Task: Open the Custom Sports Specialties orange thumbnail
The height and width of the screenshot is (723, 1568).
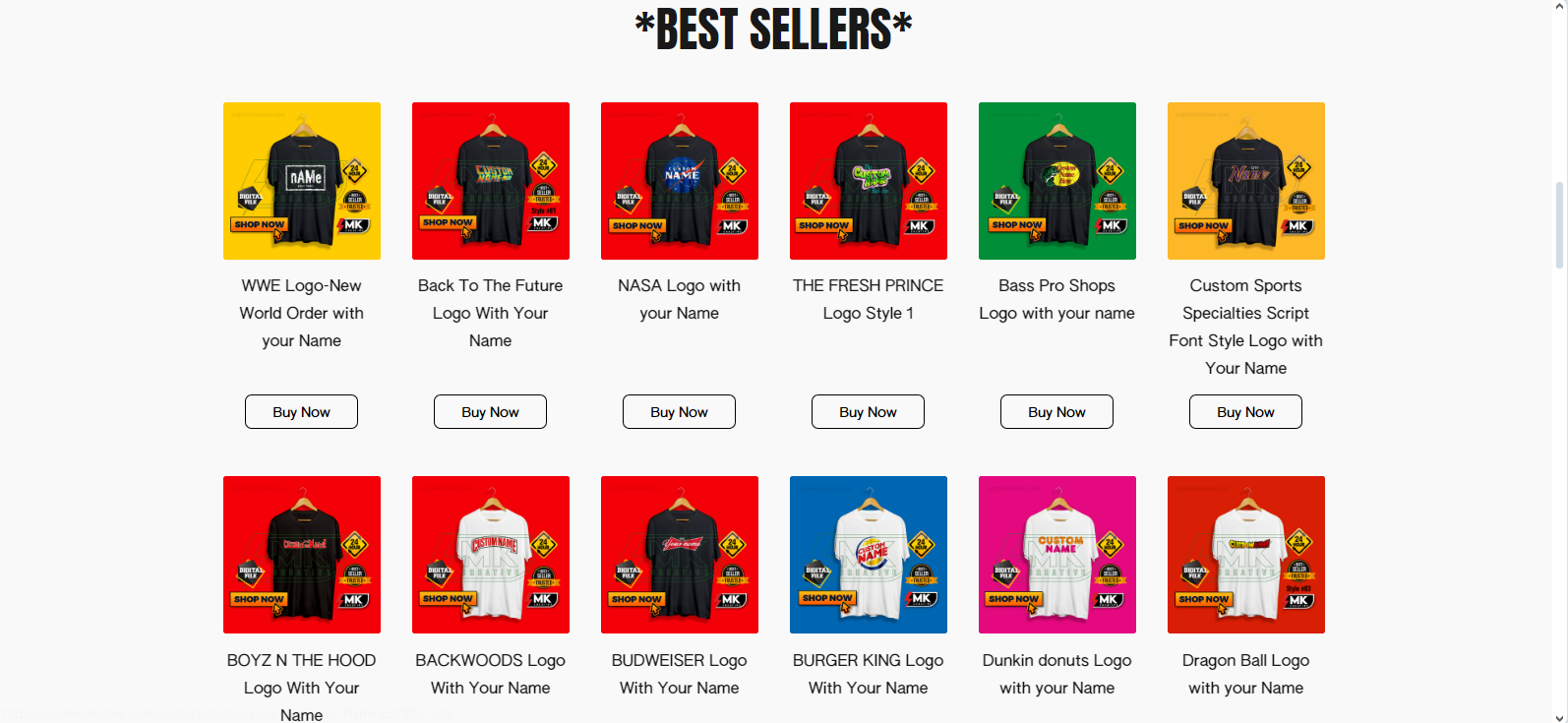Action: [x=1246, y=181]
